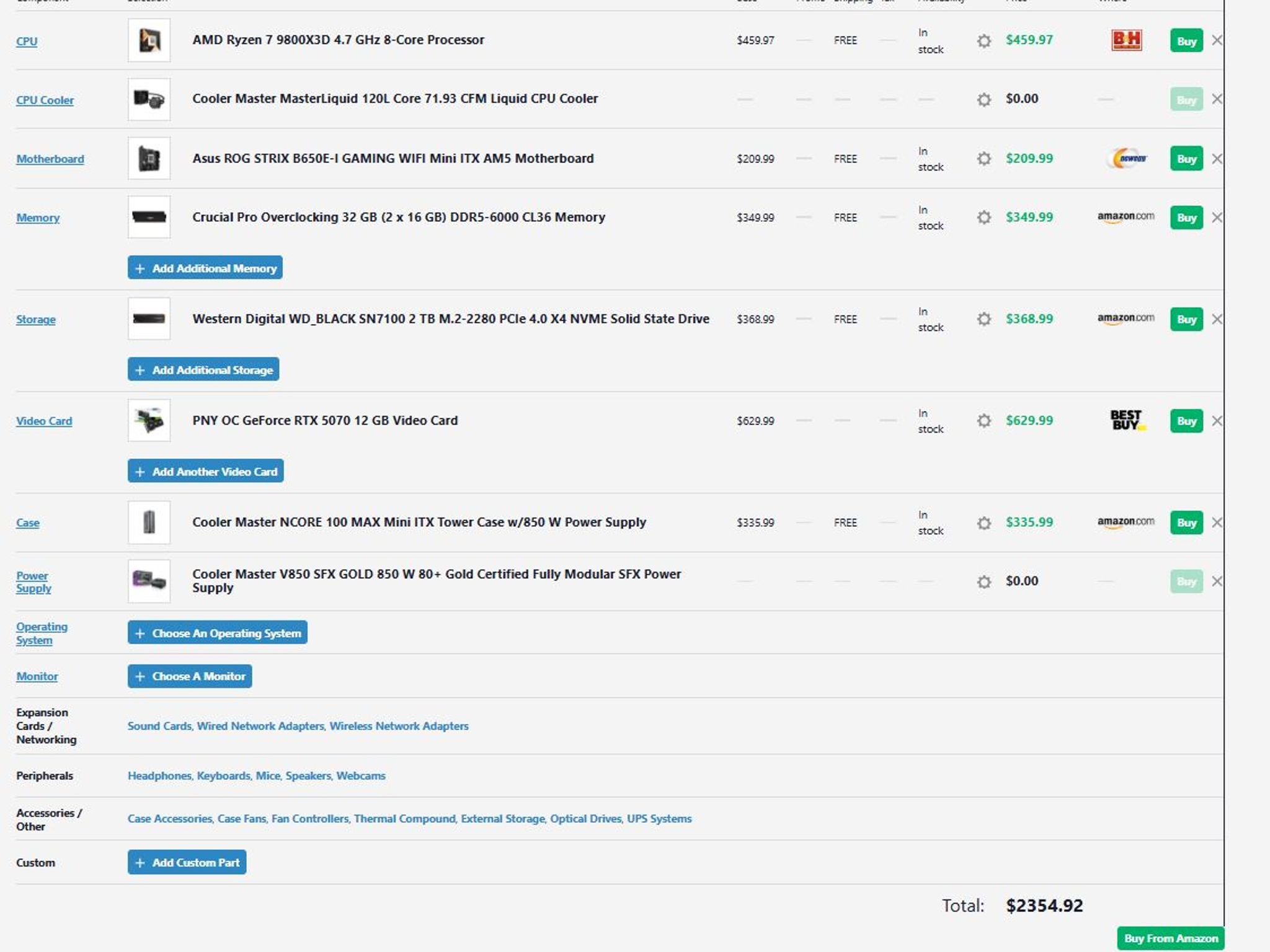Click gear icon in CPU Cooler row

(984, 100)
